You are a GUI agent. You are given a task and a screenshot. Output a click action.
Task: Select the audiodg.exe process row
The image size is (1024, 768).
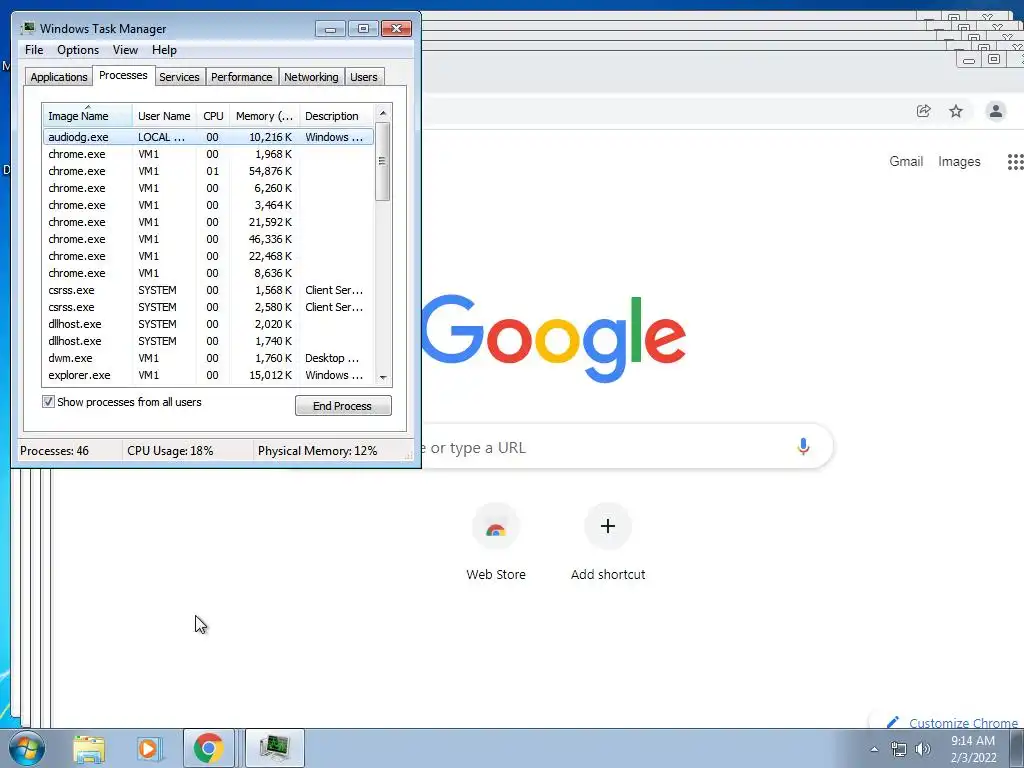coord(208,137)
